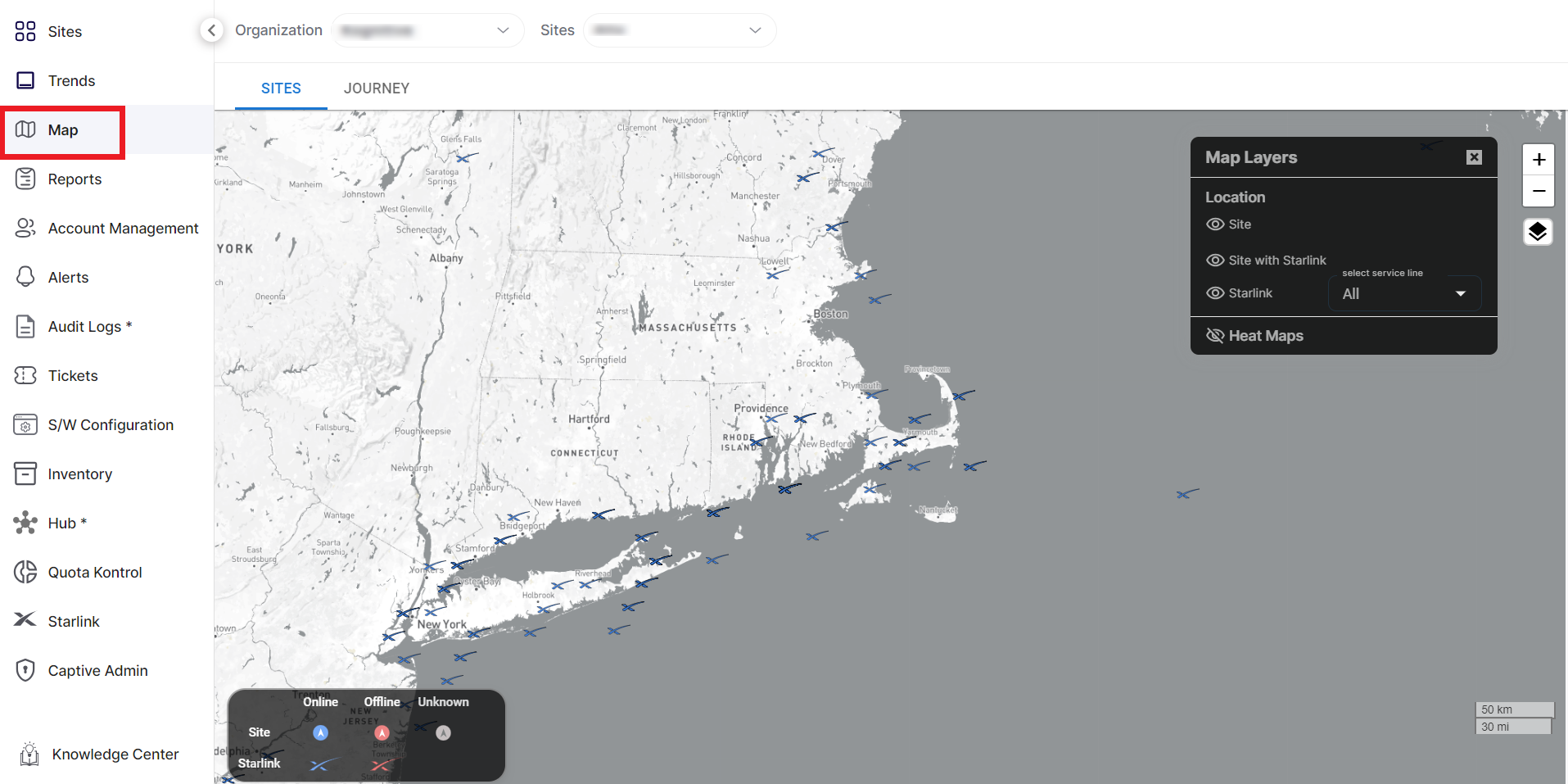Open the Hub section icon
This screenshot has width=1568, height=784.
[x=25, y=523]
